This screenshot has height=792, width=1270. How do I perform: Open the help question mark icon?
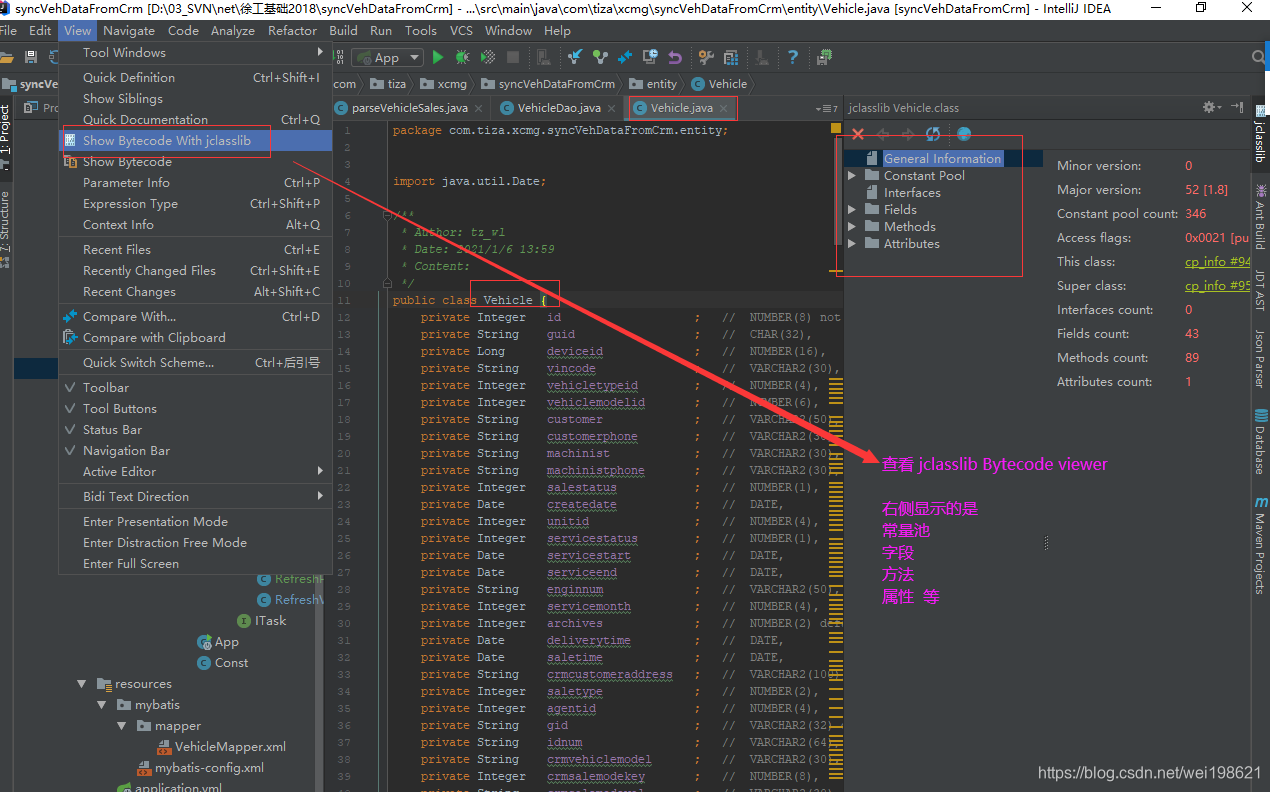click(x=792, y=57)
